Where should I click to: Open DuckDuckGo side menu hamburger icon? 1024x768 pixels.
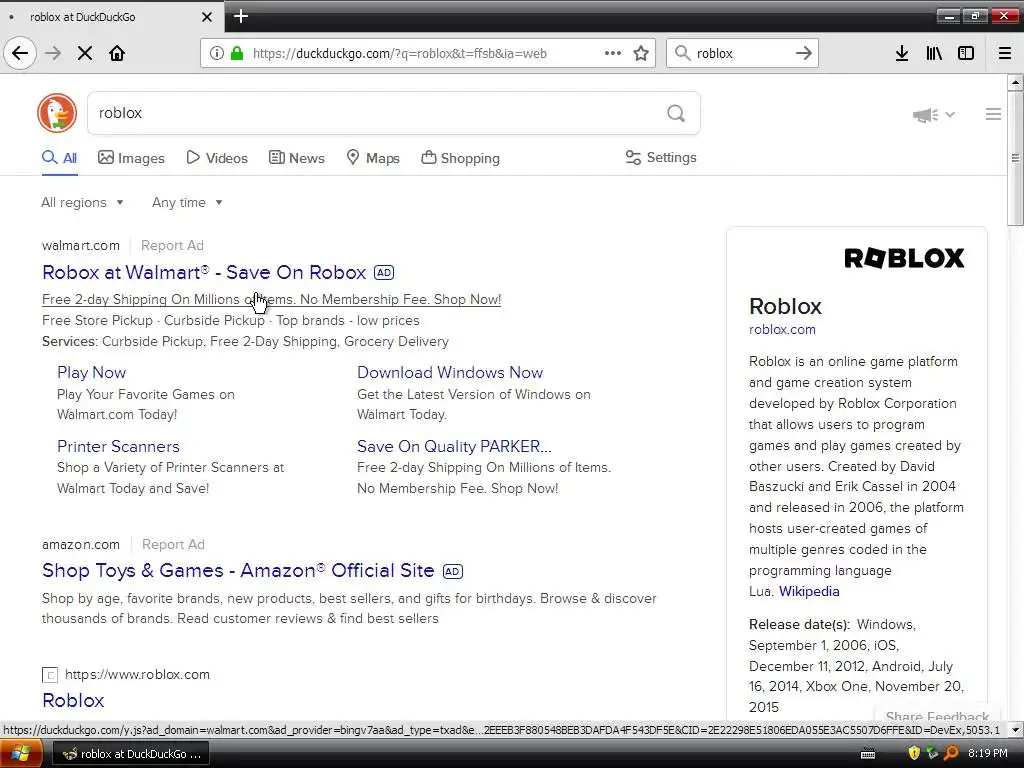click(993, 114)
